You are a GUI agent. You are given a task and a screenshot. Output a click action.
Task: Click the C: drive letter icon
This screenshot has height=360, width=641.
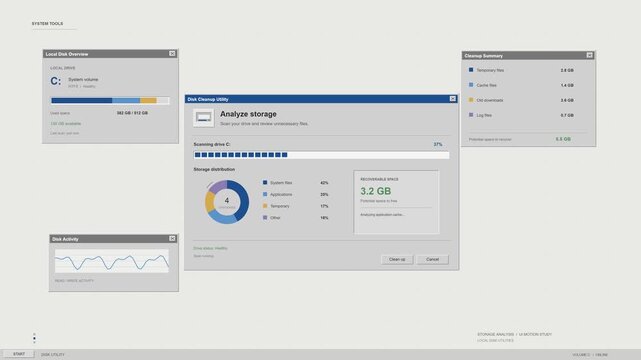click(56, 81)
